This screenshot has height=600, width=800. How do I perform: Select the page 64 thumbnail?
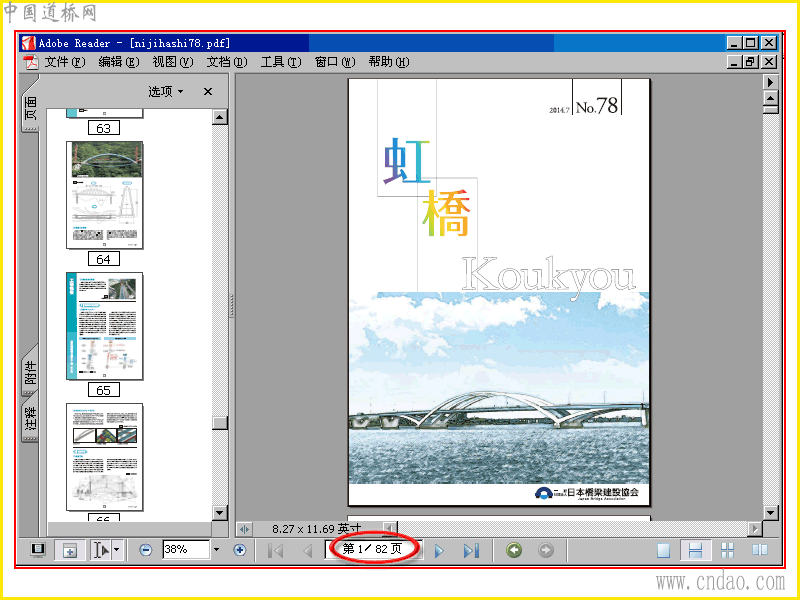[105, 195]
